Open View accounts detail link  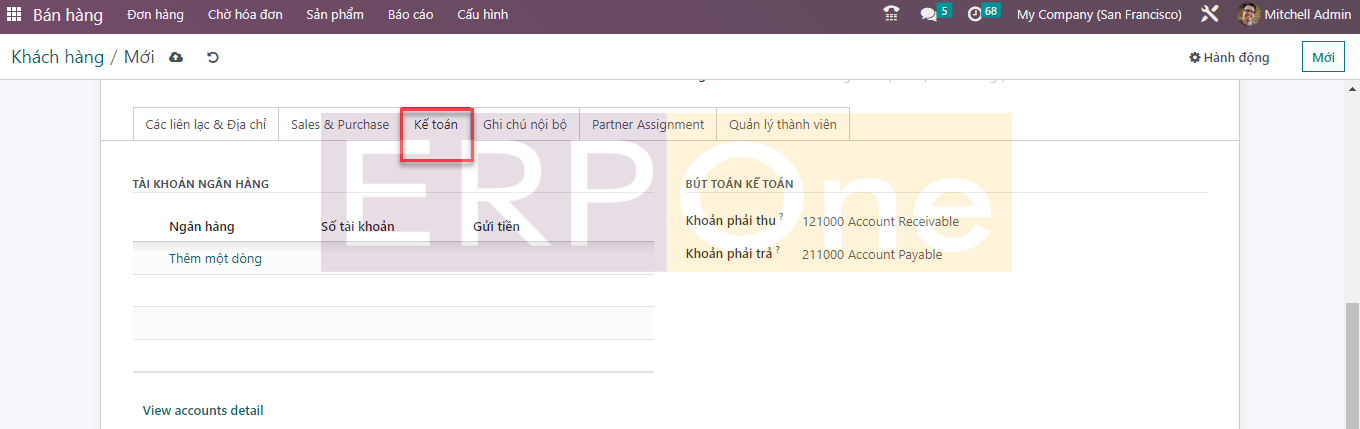[x=203, y=411]
